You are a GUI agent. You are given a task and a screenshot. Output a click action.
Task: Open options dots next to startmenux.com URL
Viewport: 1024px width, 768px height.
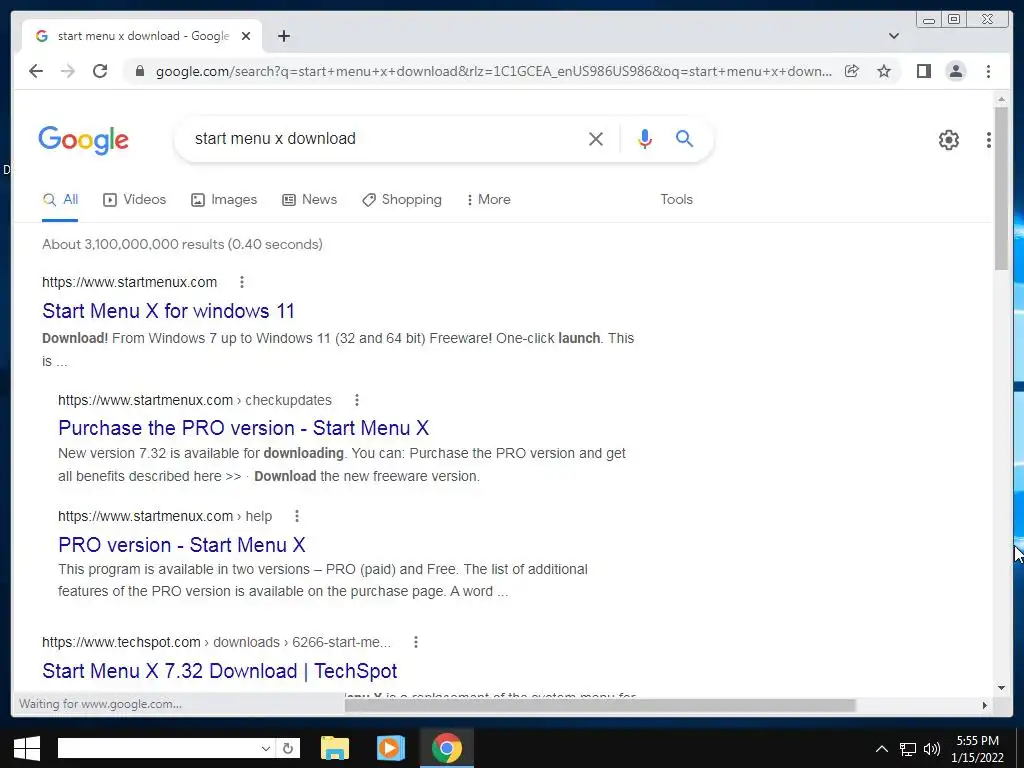[242, 282]
